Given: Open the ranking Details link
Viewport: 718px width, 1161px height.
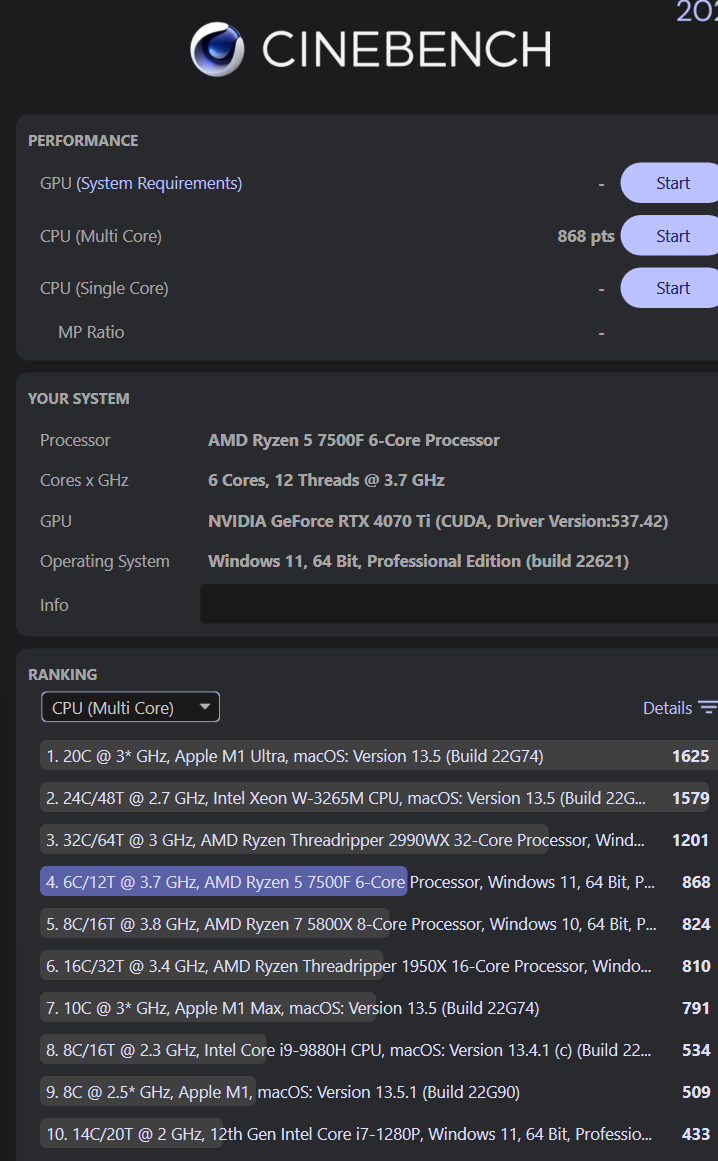Looking at the screenshot, I should point(667,708).
